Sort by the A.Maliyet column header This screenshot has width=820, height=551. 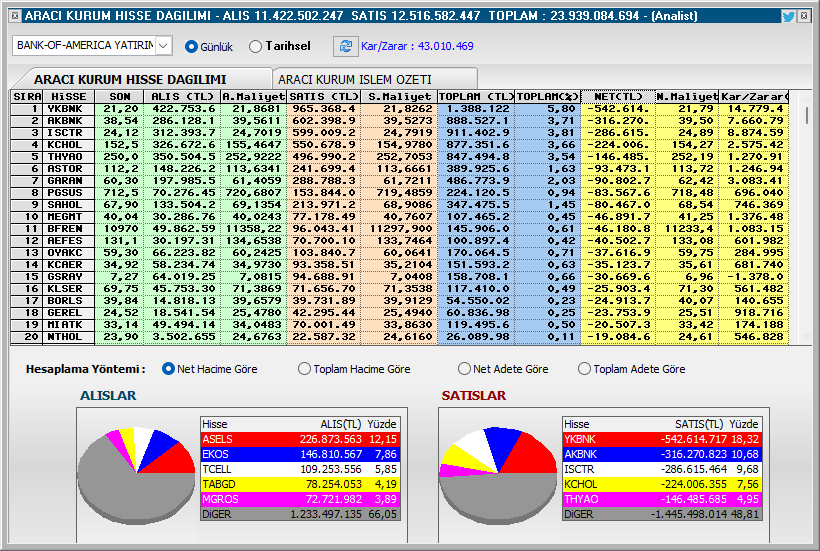[x=254, y=97]
